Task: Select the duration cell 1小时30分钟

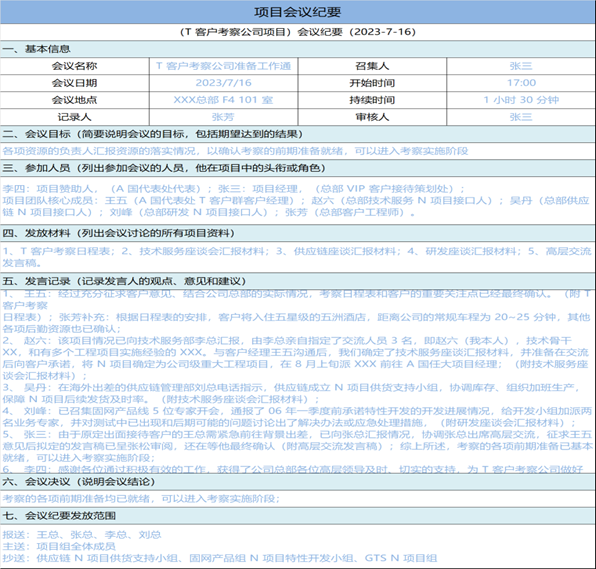Action: [x=521, y=100]
